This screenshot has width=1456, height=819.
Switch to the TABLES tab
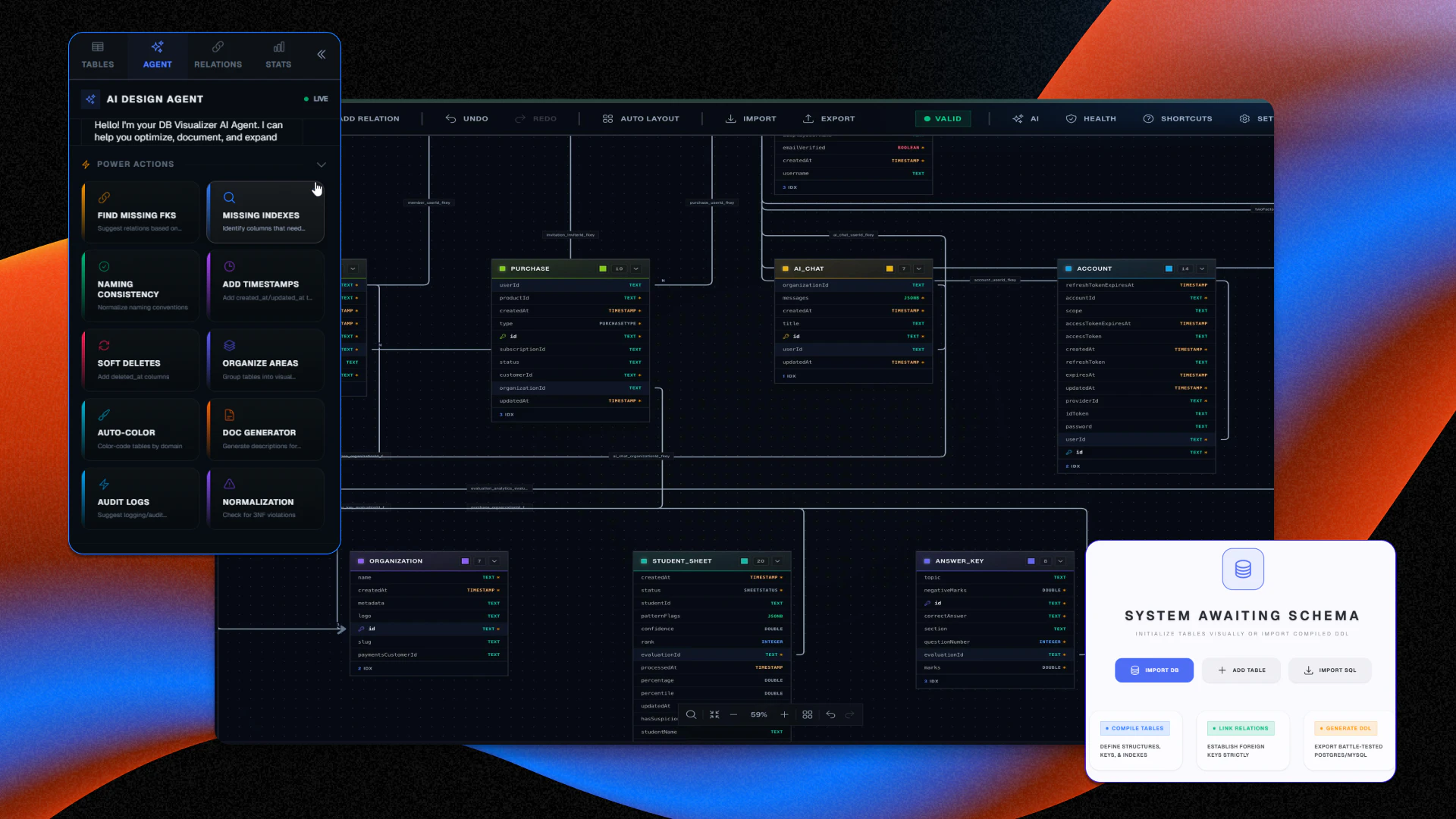[97, 55]
